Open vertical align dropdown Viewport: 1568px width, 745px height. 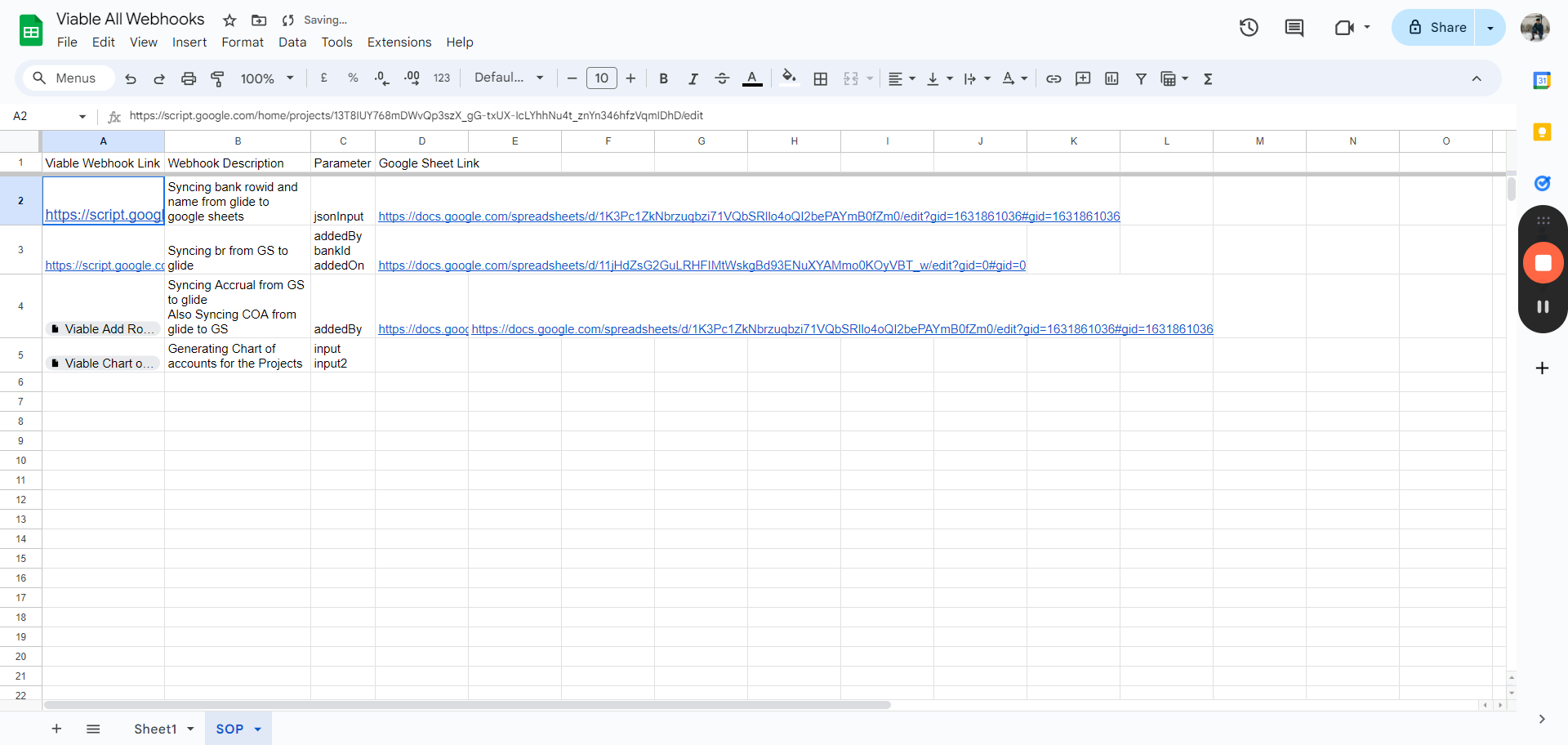[940, 78]
